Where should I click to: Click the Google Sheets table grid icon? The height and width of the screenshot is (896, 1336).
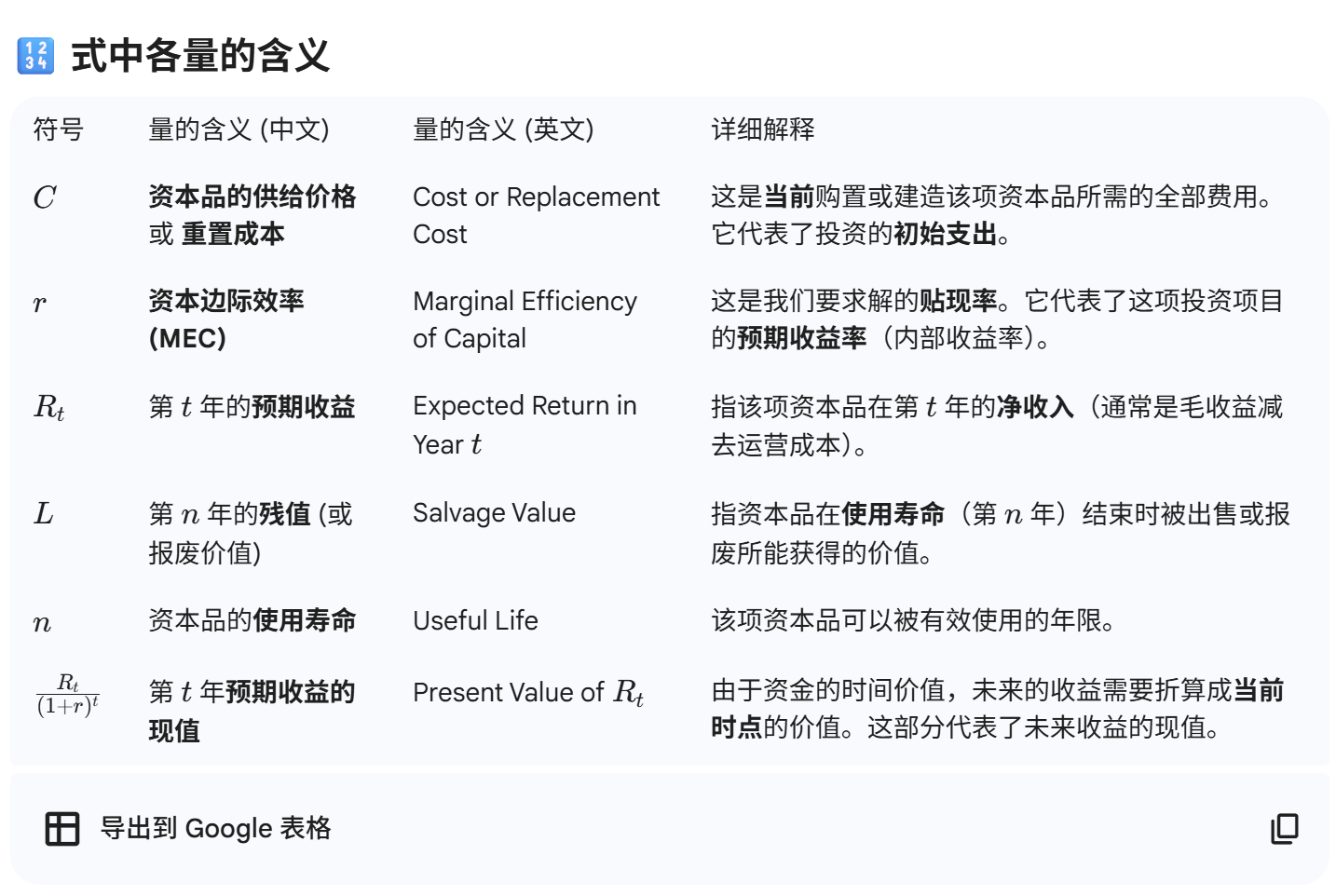click(x=62, y=828)
